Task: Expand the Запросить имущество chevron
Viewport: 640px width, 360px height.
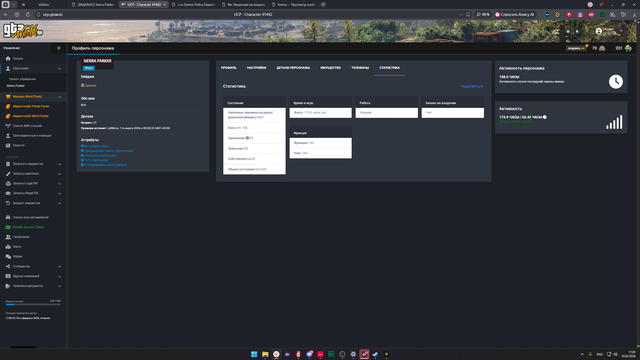Action: (x=60, y=164)
